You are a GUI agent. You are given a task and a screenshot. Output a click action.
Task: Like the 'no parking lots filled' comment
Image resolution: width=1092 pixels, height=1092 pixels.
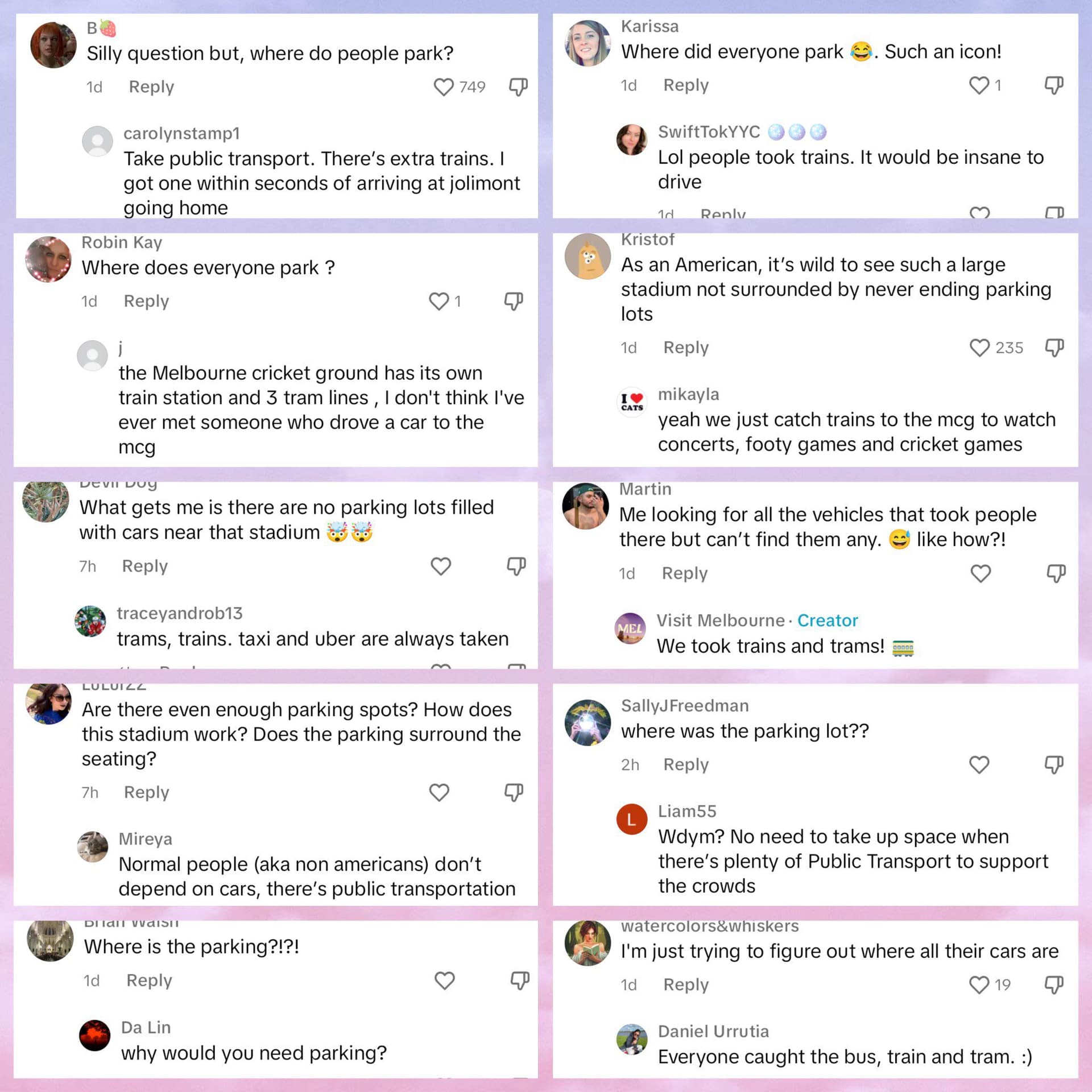click(441, 566)
